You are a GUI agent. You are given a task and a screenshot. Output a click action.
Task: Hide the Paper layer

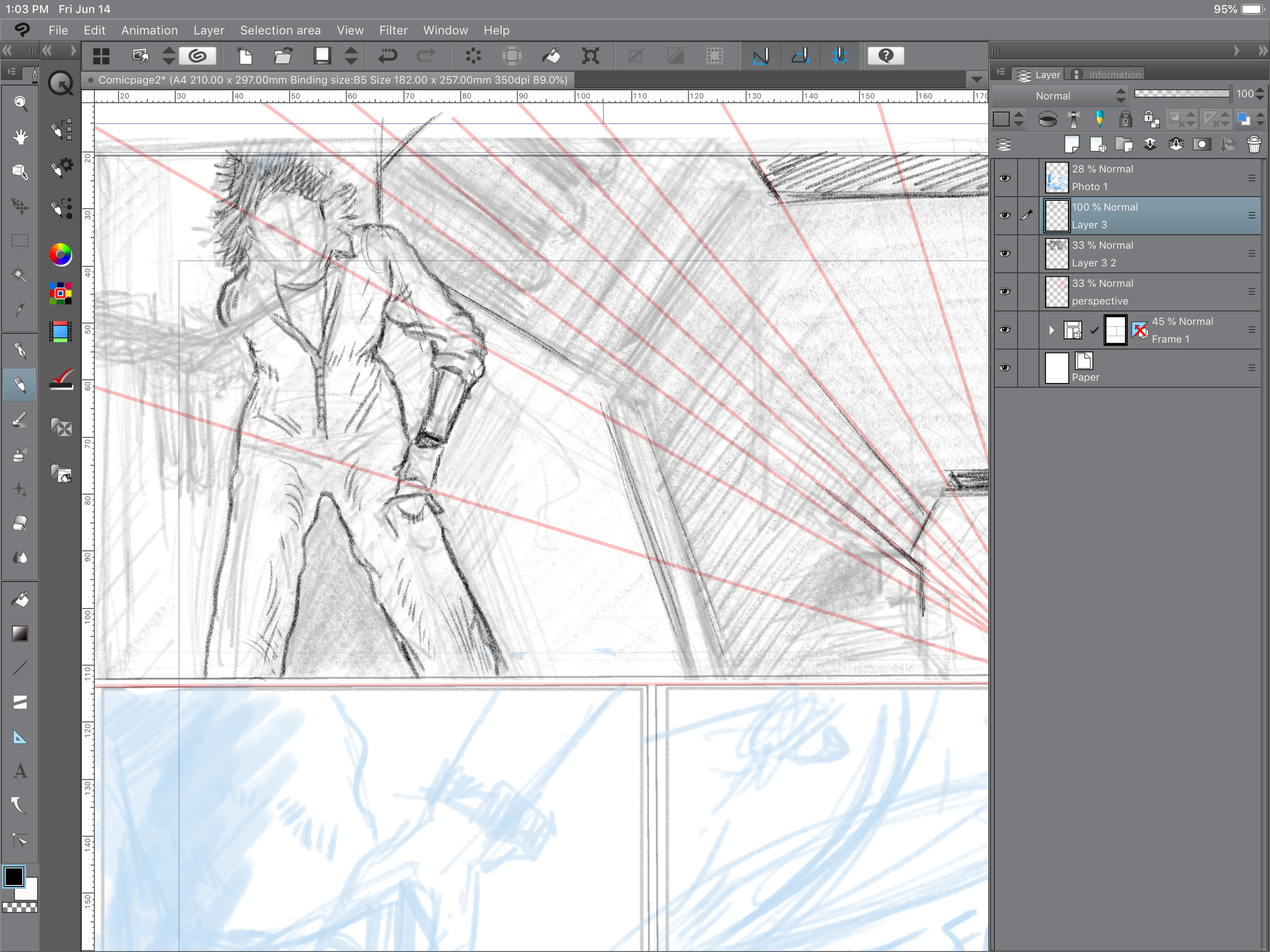pyautogui.click(x=1005, y=368)
